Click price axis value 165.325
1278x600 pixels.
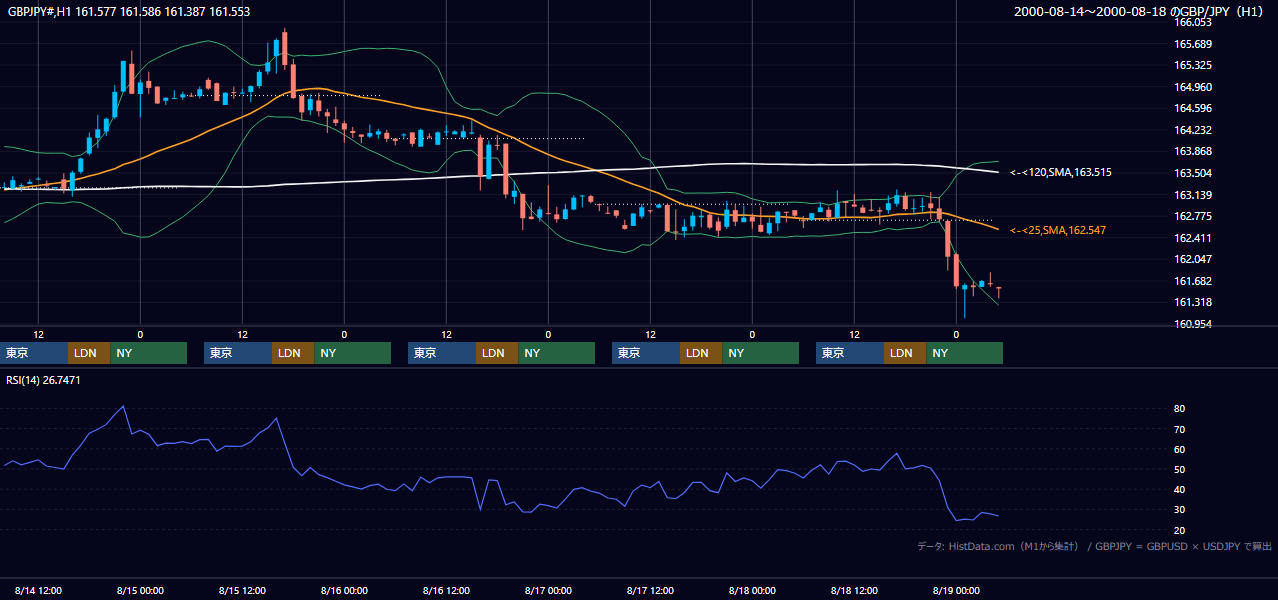click(x=1193, y=65)
